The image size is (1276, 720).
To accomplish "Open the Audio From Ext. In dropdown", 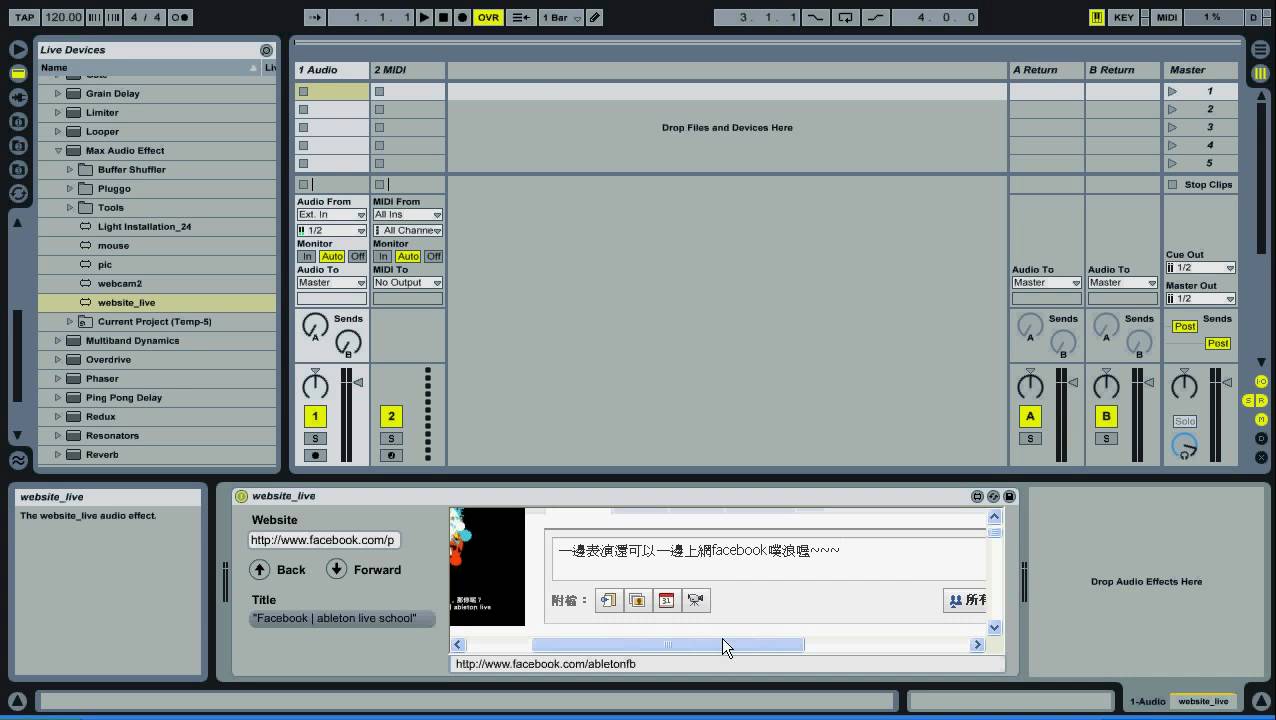I will (332, 215).
